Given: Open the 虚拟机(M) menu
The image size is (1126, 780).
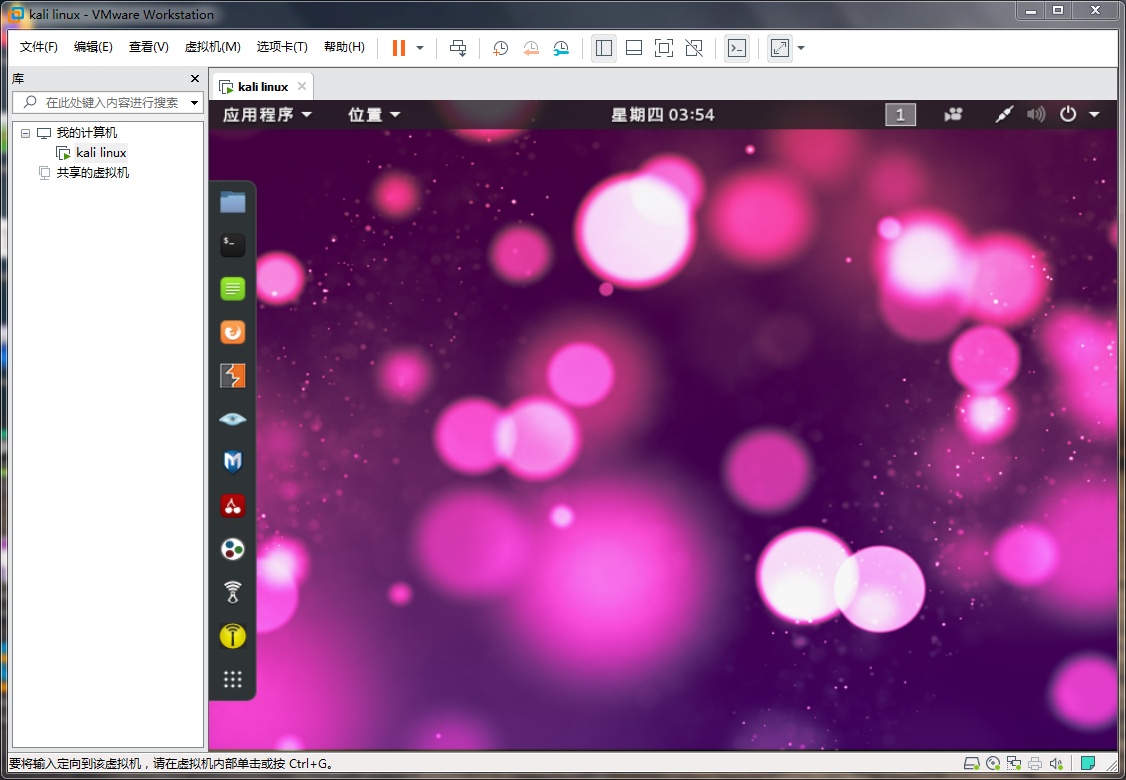Looking at the screenshot, I should [212, 47].
